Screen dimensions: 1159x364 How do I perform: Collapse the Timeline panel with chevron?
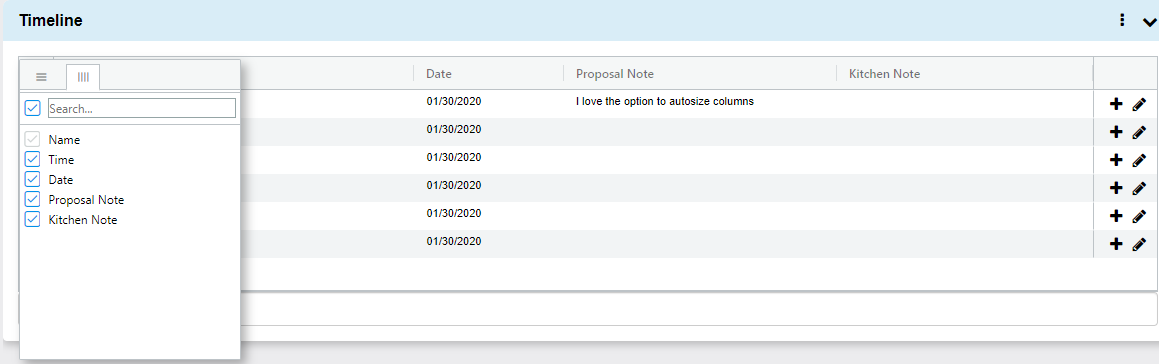pyautogui.click(x=1148, y=22)
